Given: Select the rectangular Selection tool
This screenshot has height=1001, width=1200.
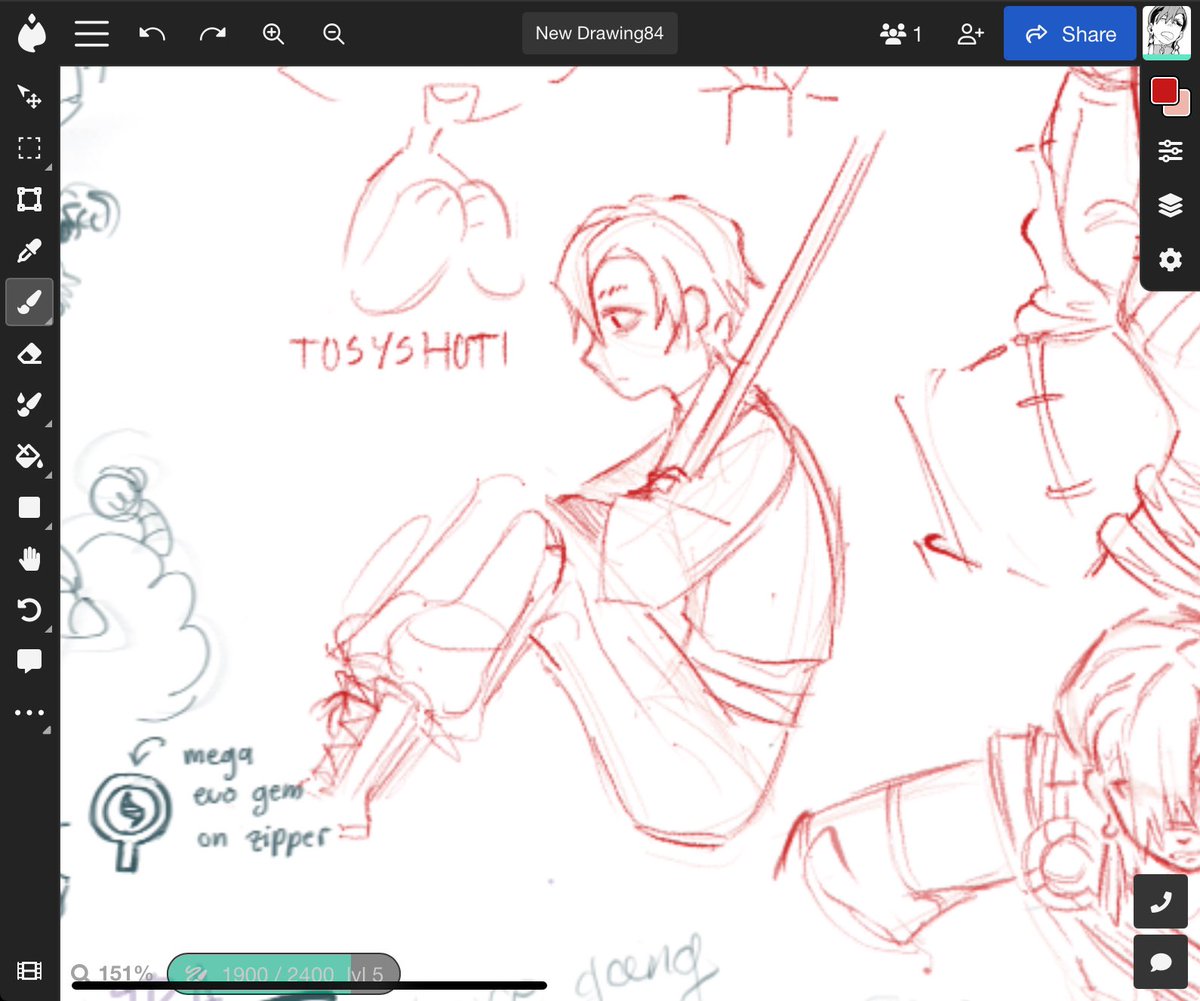Looking at the screenshot, I should (x=30, y=149).
